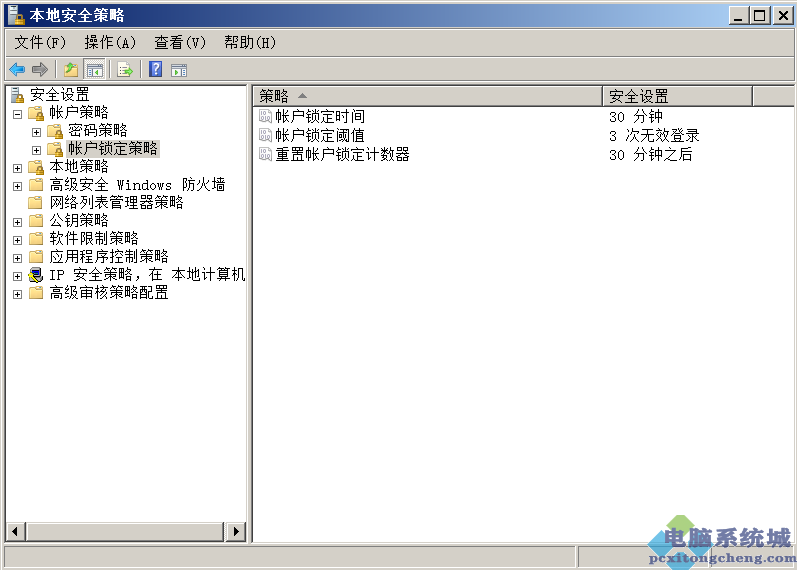The width and height of the screenshot is (797, 570).
Task: Open the 文件(F) menu
Action: [40, 42]
